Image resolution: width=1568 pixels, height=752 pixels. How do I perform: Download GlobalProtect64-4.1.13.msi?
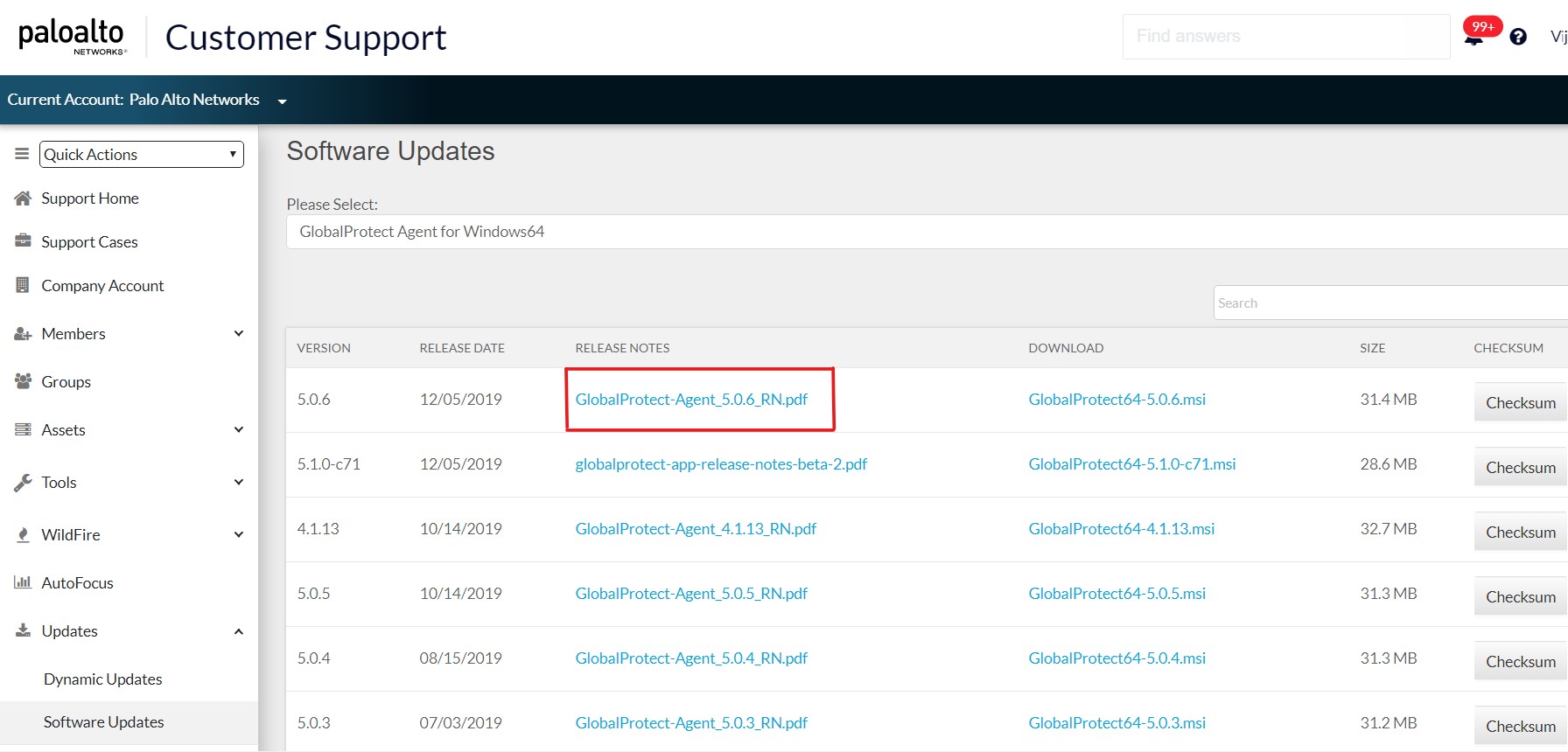point(1122,529)
